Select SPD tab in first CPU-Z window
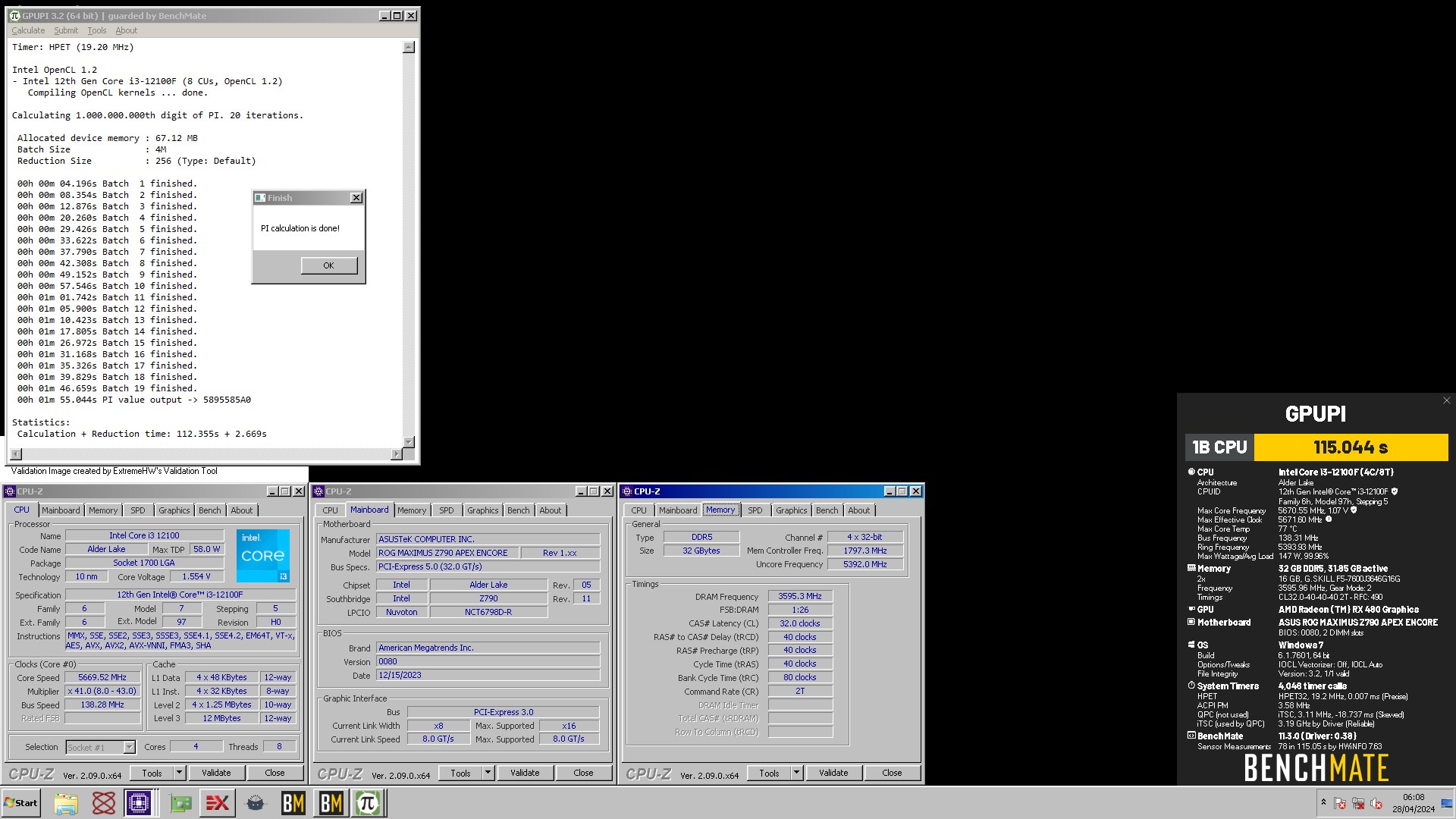This screenshot has height=819, width=1456. (137, 510)
